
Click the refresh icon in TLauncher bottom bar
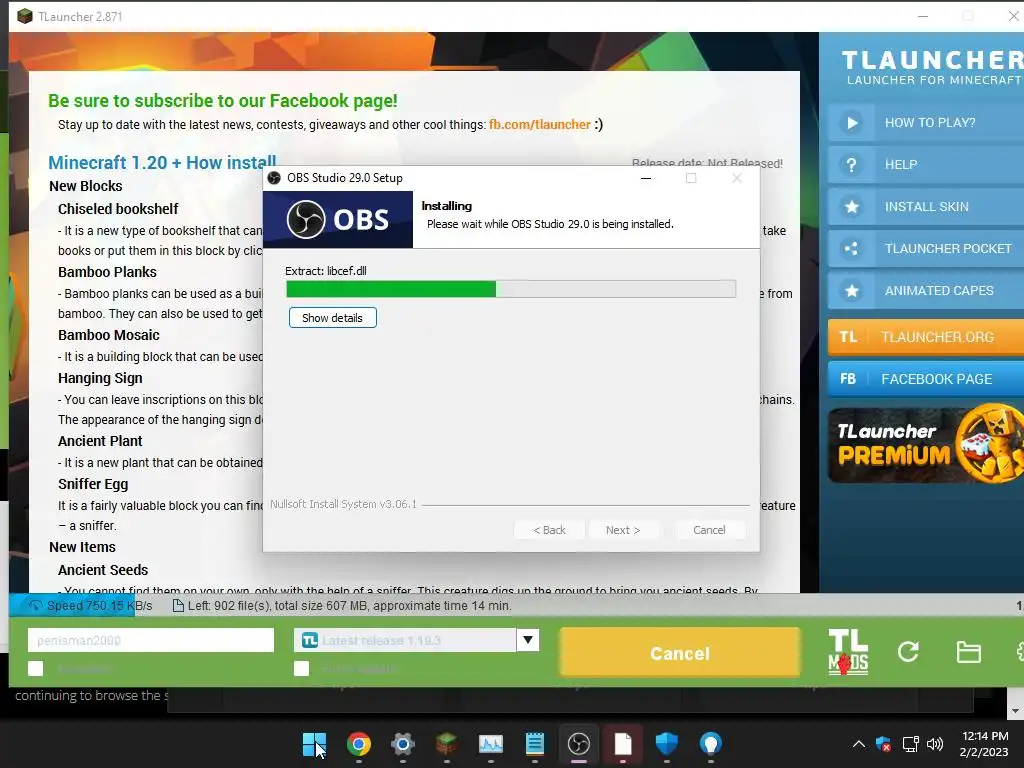click(x=908, y=652)
